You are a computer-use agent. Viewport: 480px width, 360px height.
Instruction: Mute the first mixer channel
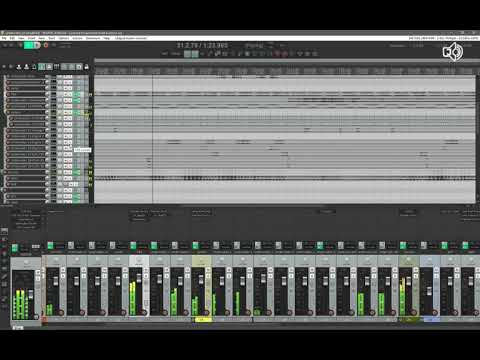[63, 271]
